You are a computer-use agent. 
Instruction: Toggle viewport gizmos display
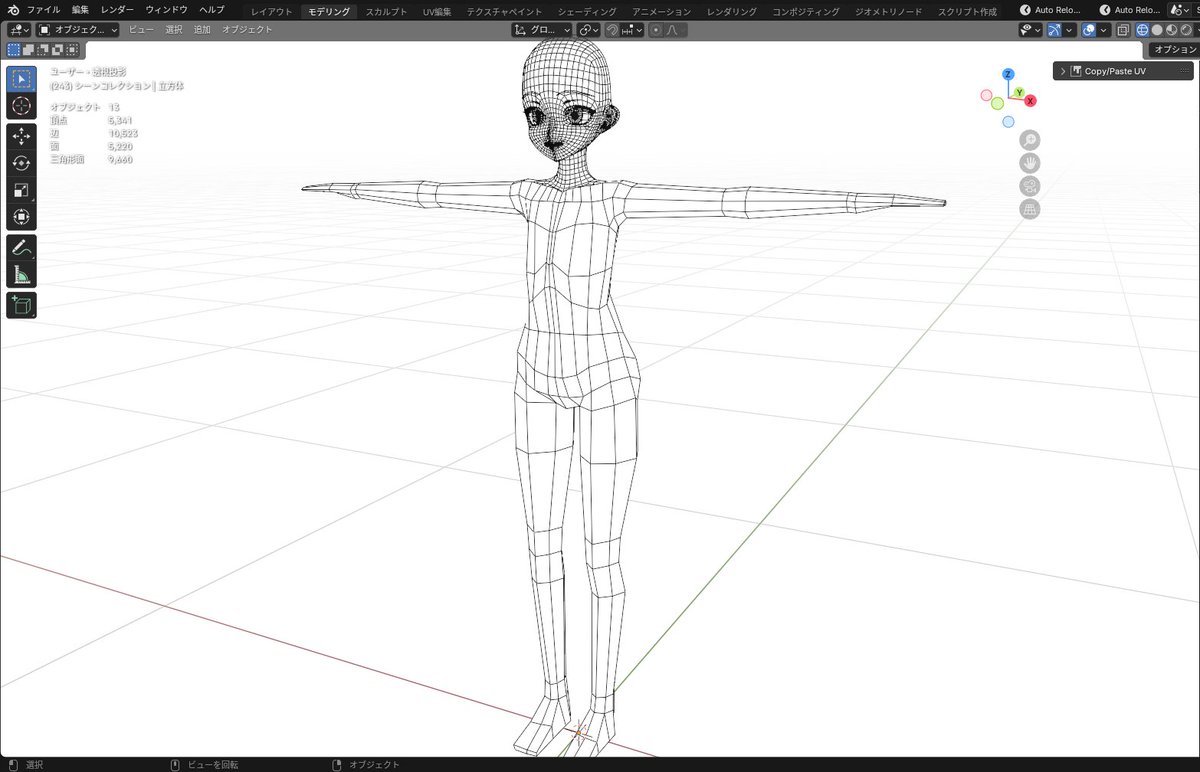pos(1054,30)
